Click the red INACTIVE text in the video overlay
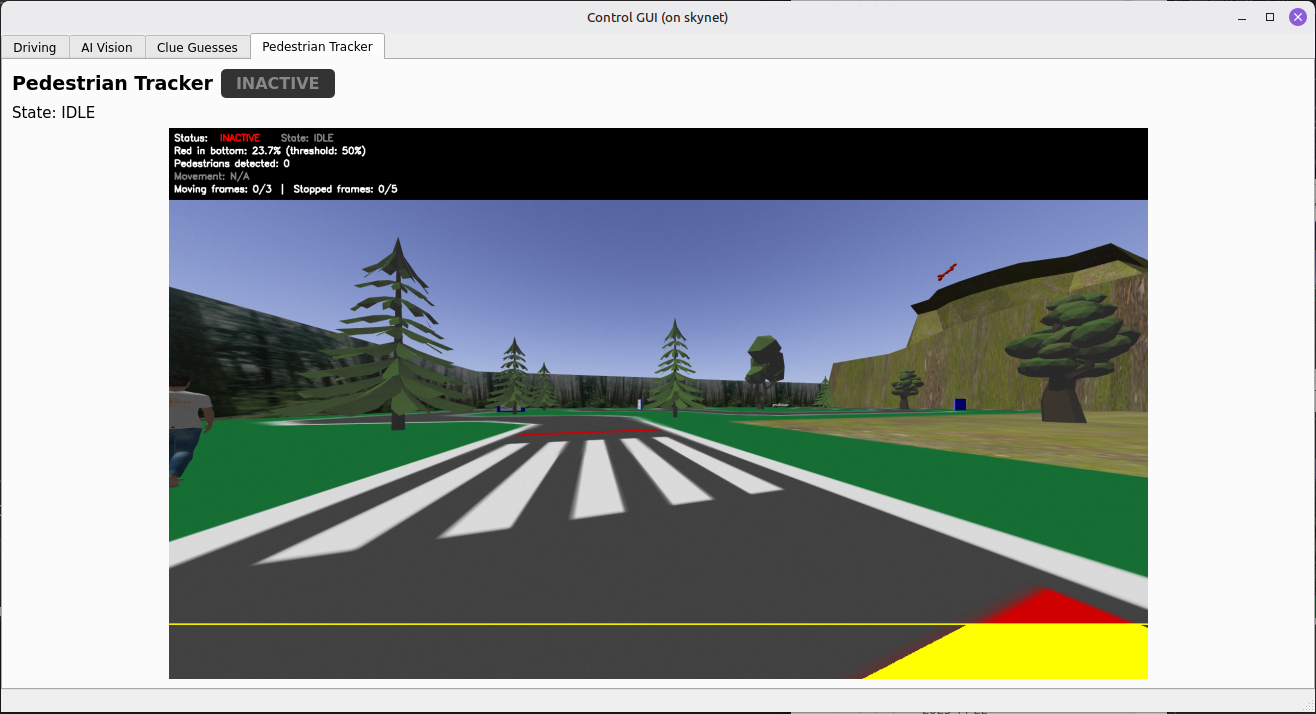Image resolution: width=1316 pixels, height=714 pixels. pyautogui.click(x=239, y=138)
